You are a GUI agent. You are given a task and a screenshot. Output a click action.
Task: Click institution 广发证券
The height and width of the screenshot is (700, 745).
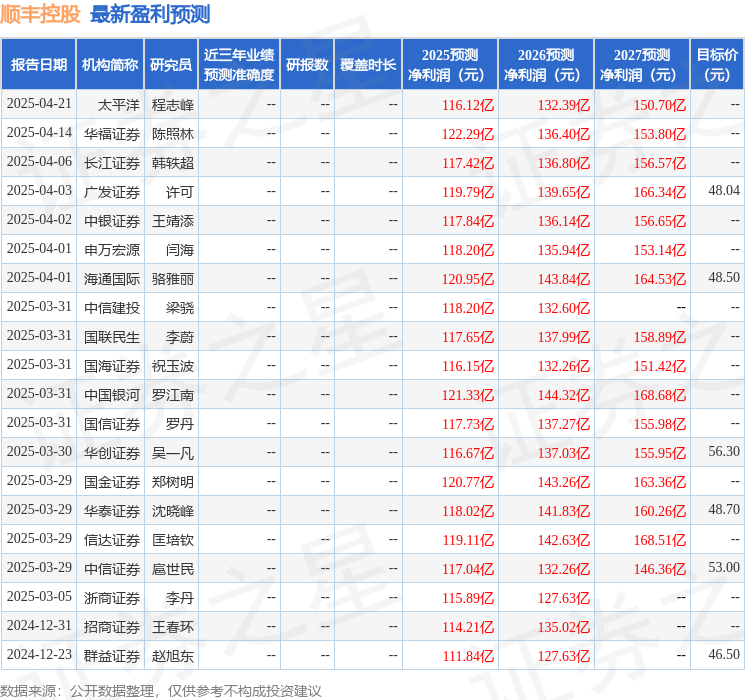pyautogui.click(x=112, y=192)
